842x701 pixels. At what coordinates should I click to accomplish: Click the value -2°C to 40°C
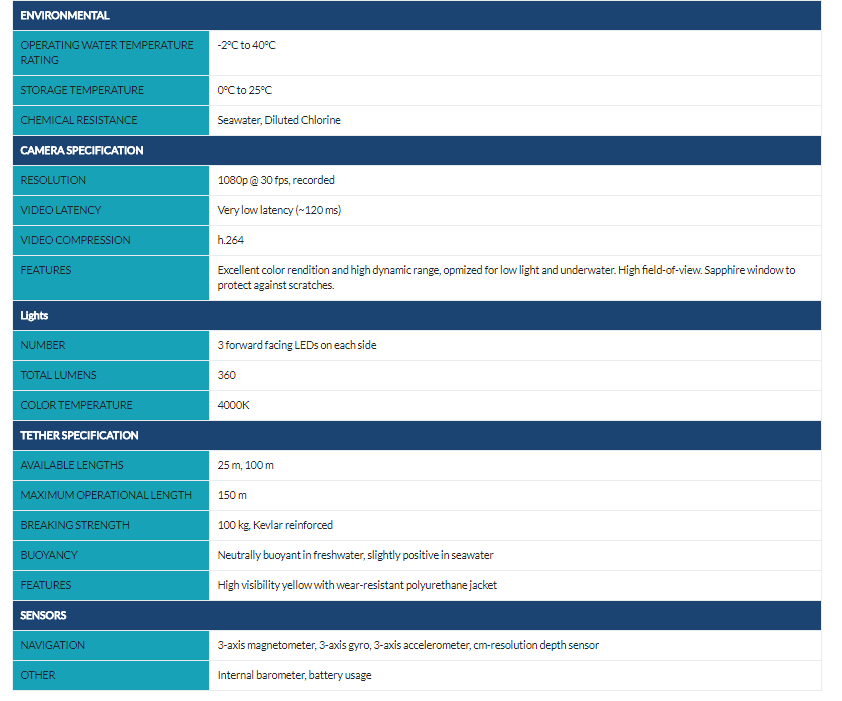tap(246, 45)
